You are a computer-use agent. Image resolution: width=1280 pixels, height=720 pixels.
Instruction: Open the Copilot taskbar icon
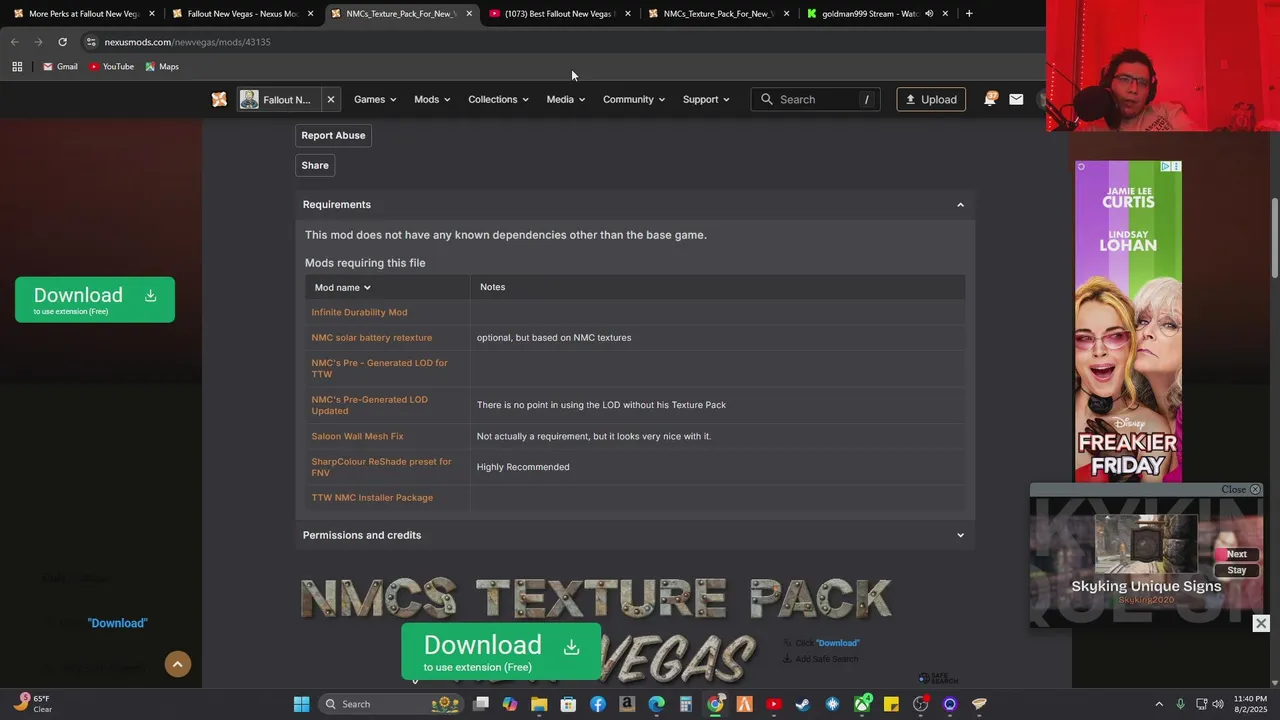pyautogui.click(x=510, y=704)
